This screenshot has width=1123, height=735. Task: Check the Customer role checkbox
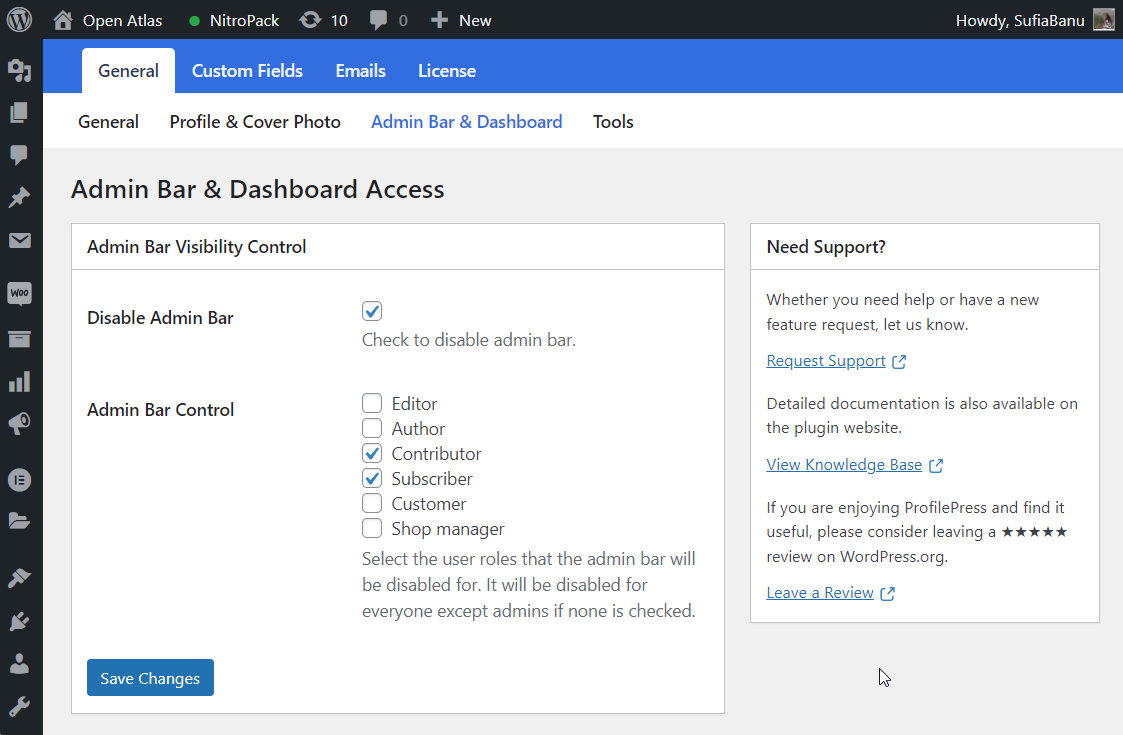[372, 504]
